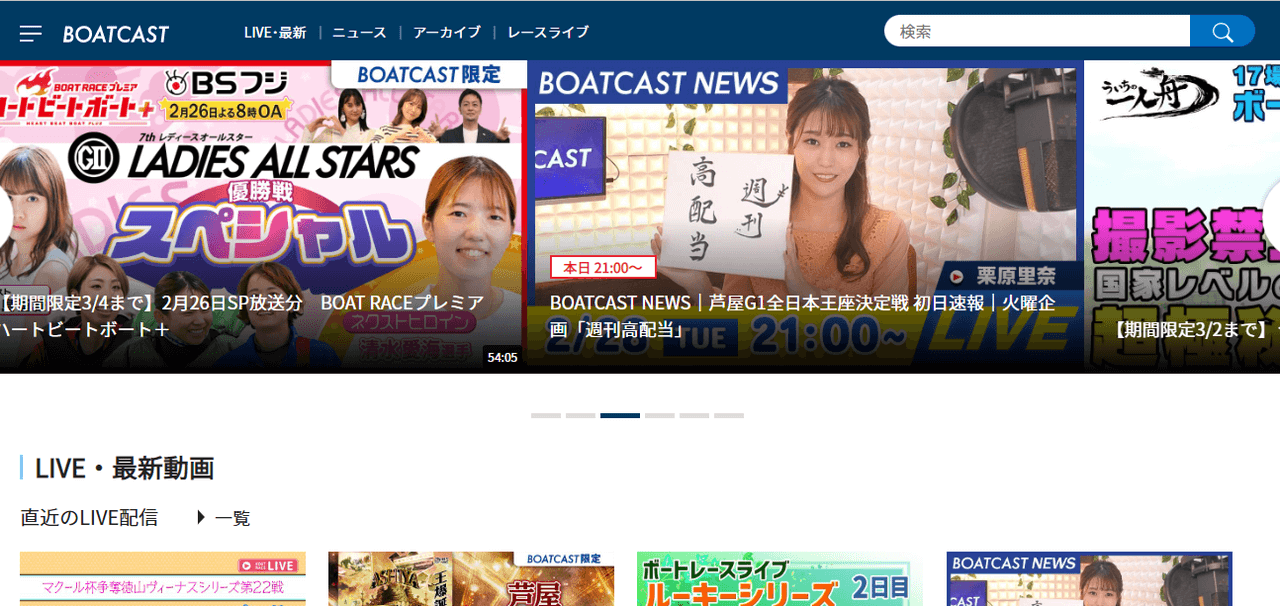This screenshot has height=606, width=1280.
Task: Open the マクール杯争奪 live thumbnail
Action: click(x=163, y=579)
